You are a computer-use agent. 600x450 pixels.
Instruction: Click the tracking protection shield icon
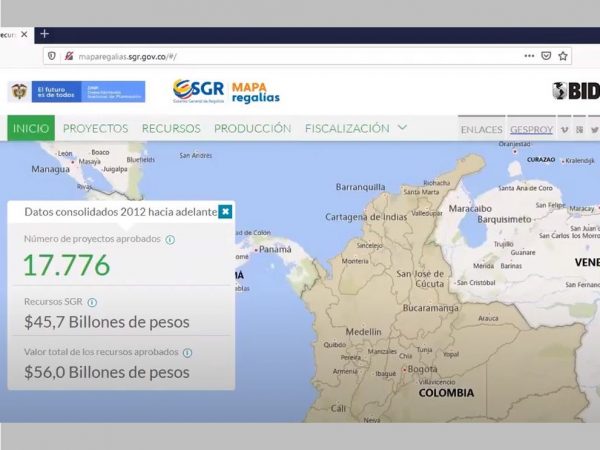point(52,56)
